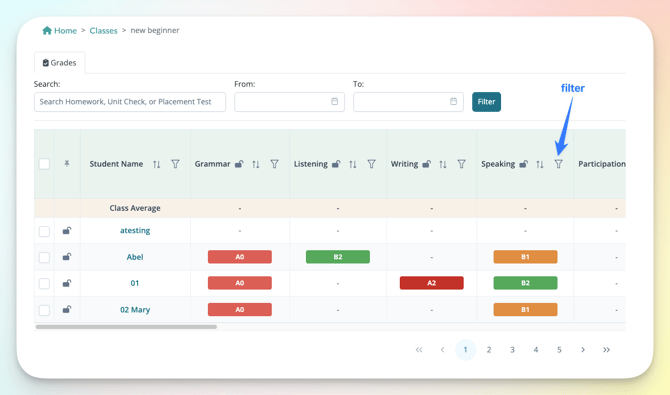Open student 02 Mary's profile link

pyautogui.click(x=135, y=310)
